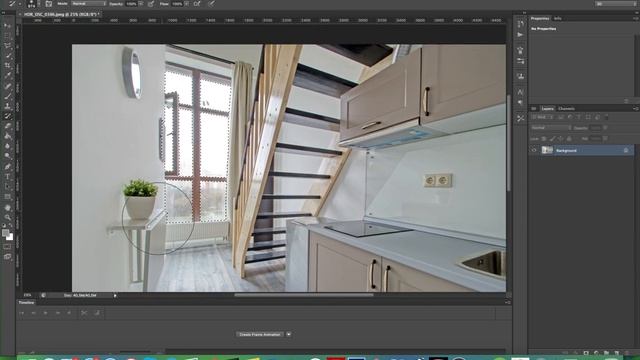
Task: Open the Timeline panel options menu
Action: pyautogui.click(x=508, y=302)
